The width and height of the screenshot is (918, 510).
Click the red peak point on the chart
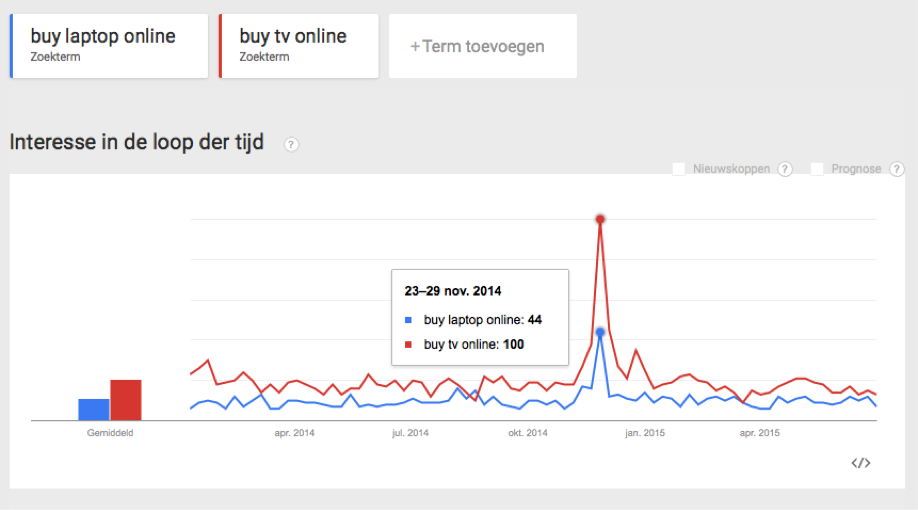[x=600, y=220]
